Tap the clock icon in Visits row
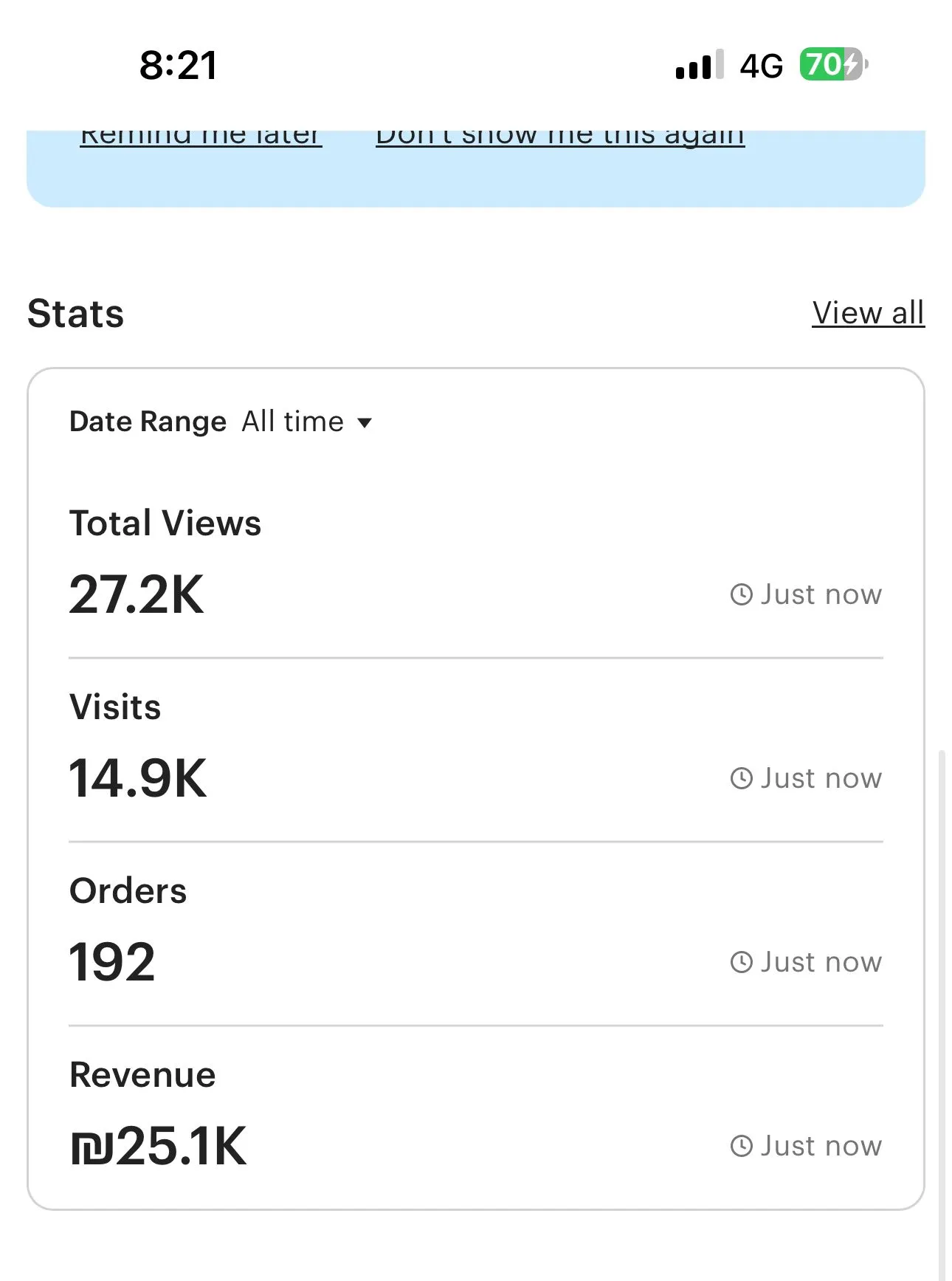Viewport: 952px width, 1281px height. [x=741, y=778]
